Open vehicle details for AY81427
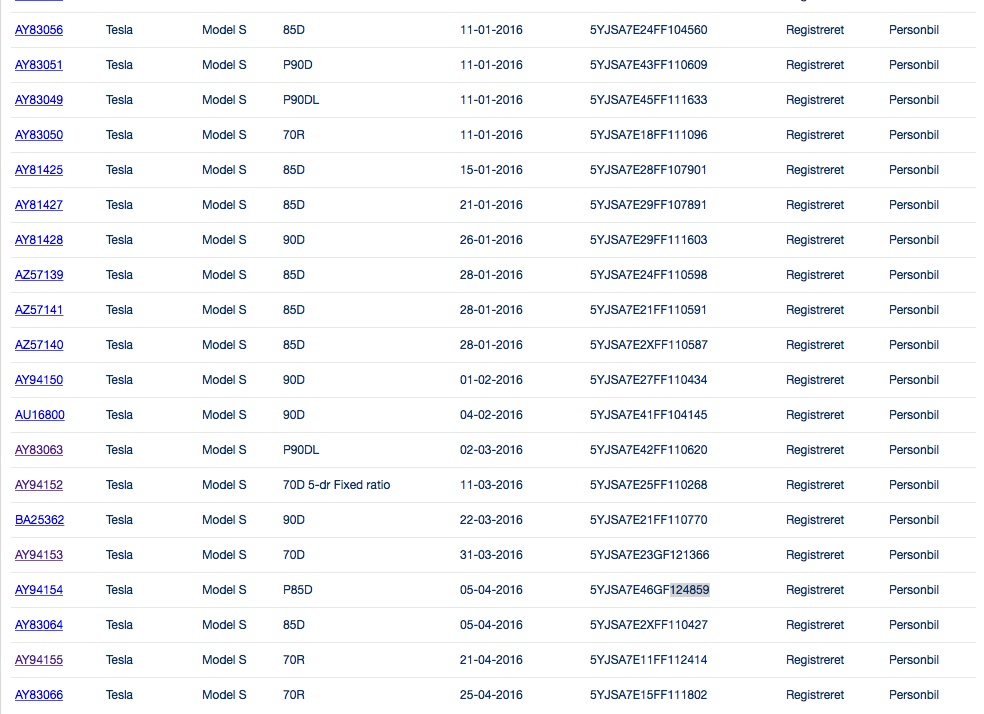 coord(39,205)
